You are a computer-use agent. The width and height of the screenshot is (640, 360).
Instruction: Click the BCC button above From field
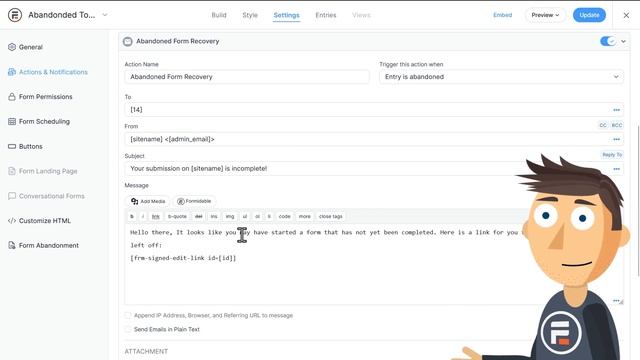pyautogui.click(x=617, y=125)
